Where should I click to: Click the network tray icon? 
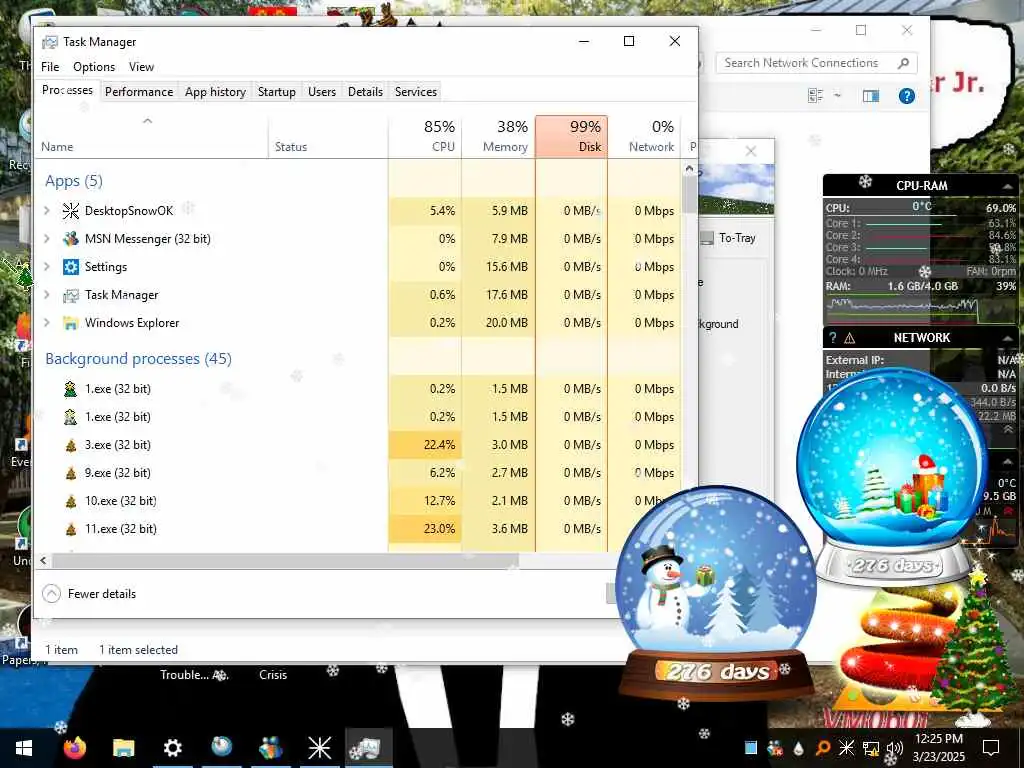coord(871,748)
